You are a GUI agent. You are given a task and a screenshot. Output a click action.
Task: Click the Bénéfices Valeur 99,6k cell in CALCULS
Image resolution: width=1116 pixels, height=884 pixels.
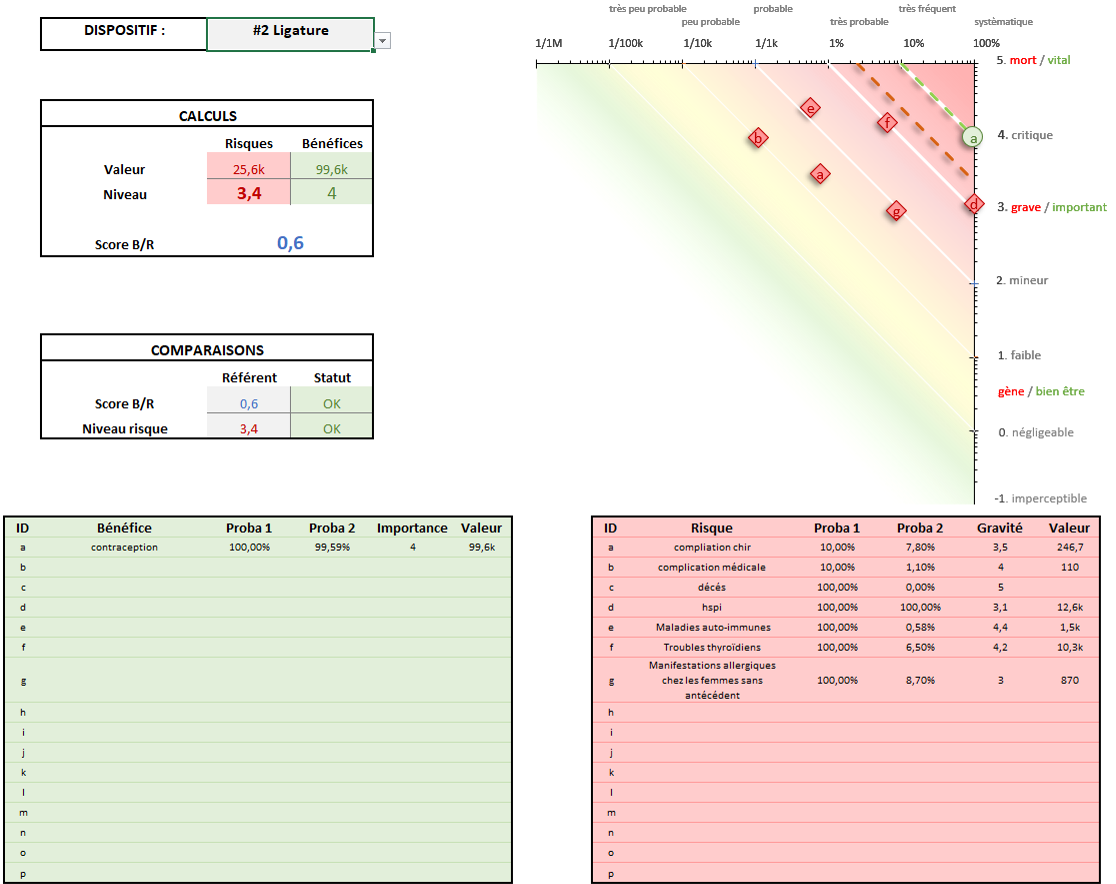331,170
